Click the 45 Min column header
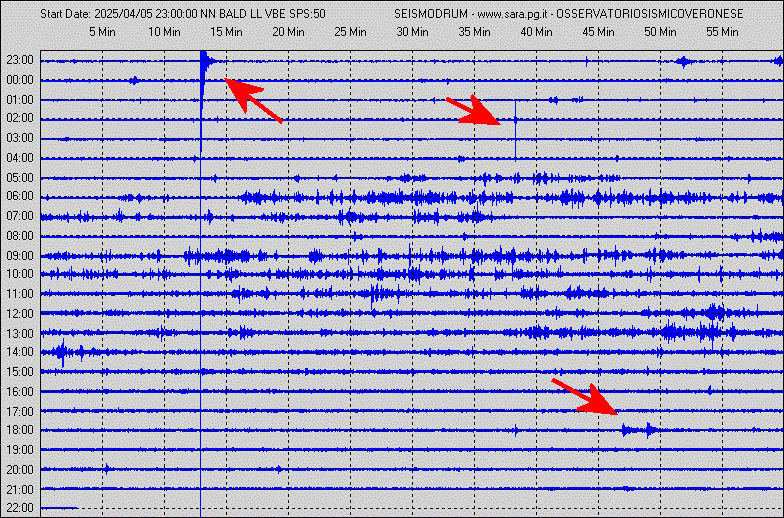 pyautogui.click(x=598, y=32)
